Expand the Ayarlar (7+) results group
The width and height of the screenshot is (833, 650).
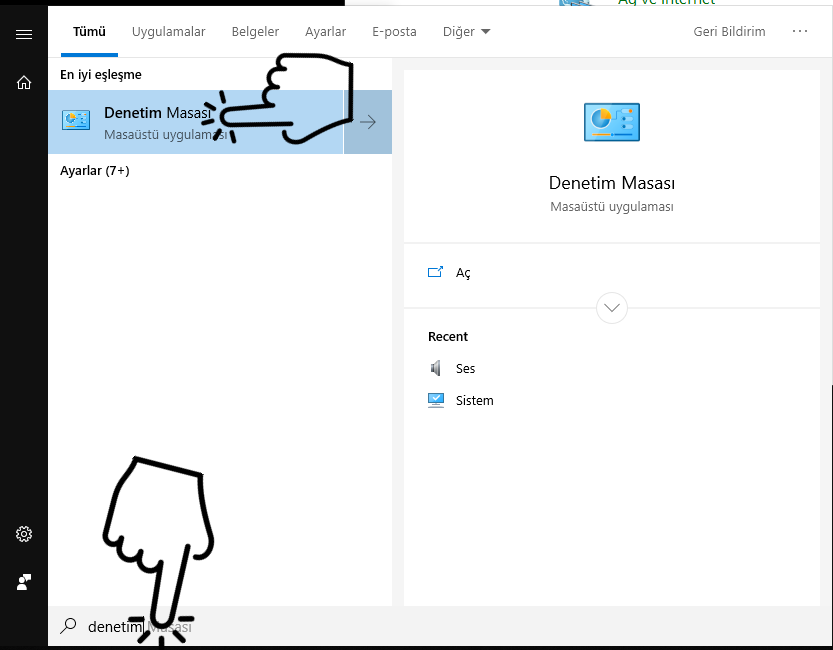click(95, 170)
